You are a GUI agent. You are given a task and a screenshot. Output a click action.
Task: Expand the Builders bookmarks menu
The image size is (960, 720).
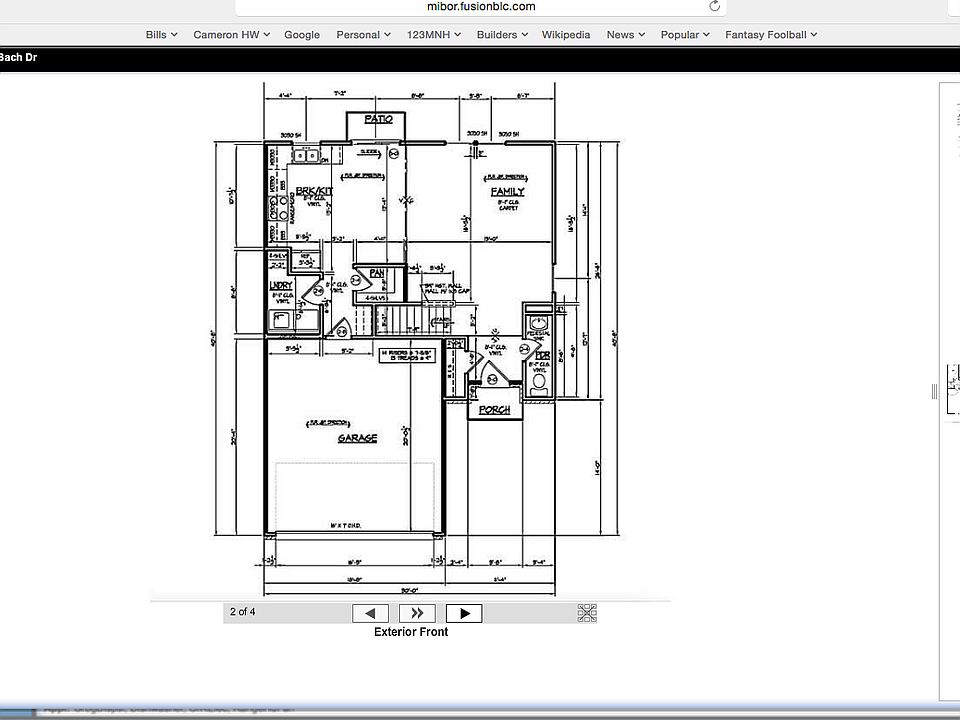[502, 35]
